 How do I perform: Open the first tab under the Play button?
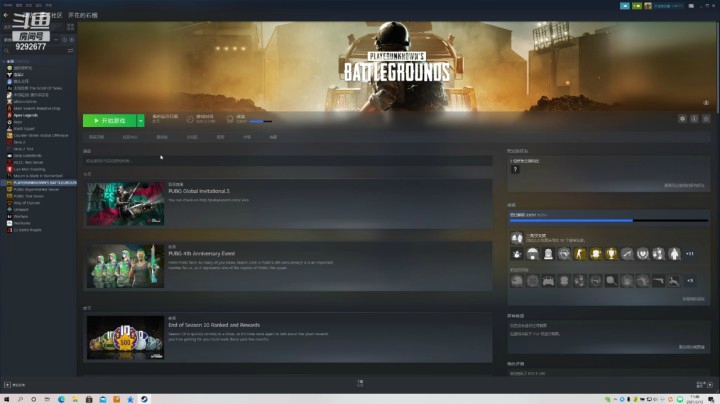(96, 137)
